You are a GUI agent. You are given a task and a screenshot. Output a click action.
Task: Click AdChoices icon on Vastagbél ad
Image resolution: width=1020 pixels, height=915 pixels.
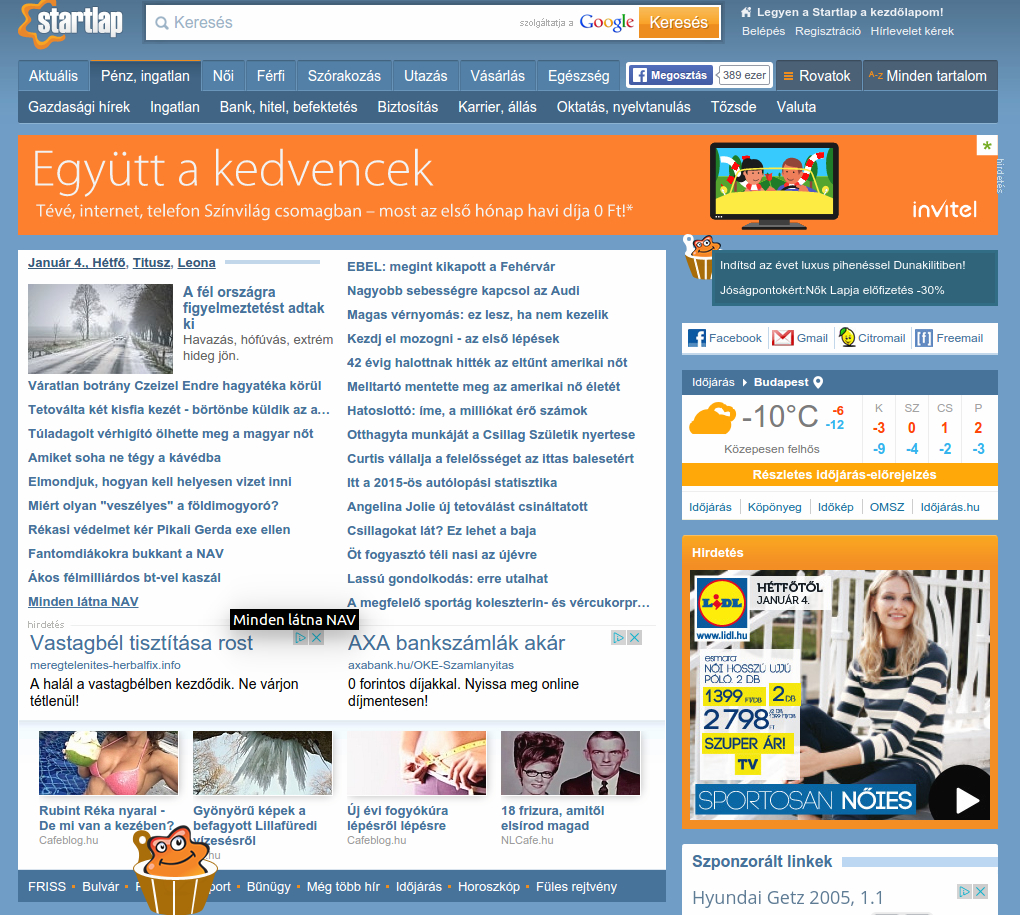[301, 637]
